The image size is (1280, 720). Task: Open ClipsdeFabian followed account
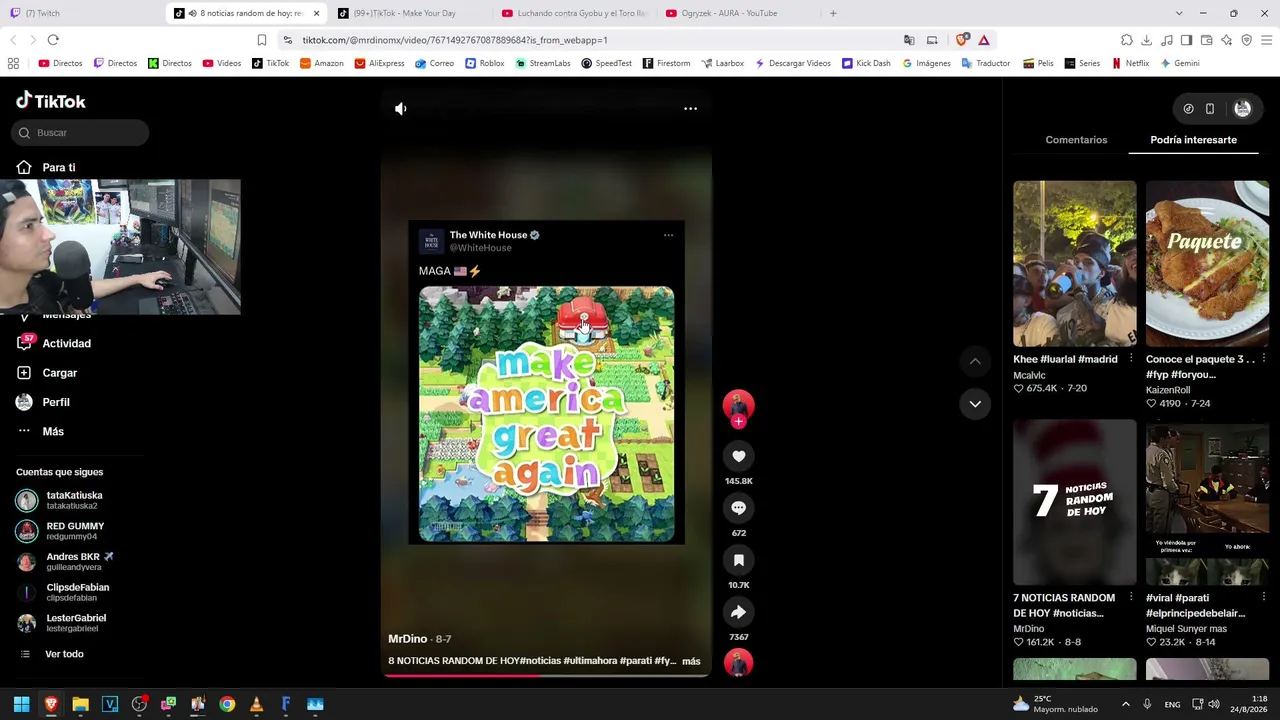[64, 592]
